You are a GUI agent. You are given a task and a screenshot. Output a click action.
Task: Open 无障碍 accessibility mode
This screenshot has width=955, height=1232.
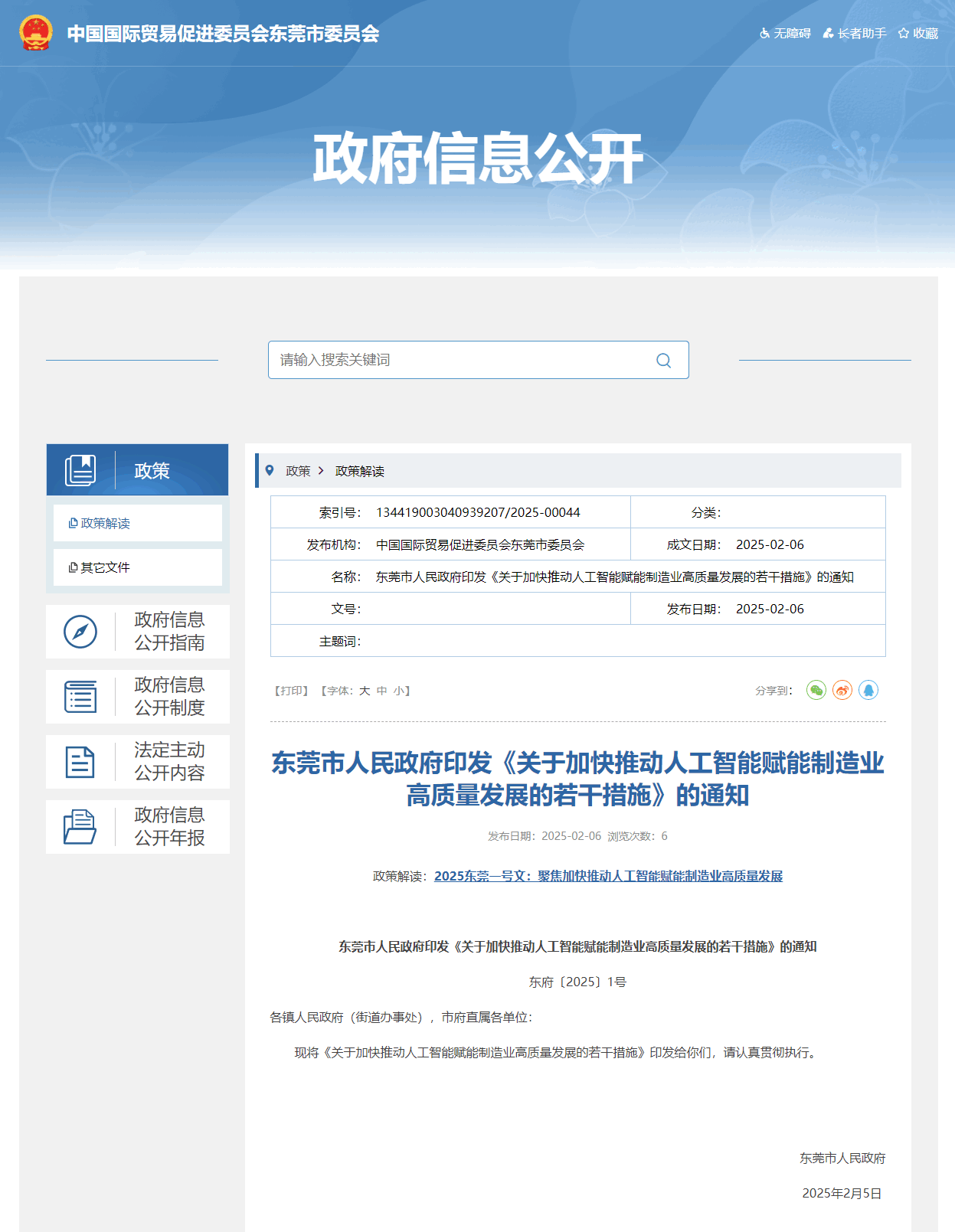pos(785,33)
